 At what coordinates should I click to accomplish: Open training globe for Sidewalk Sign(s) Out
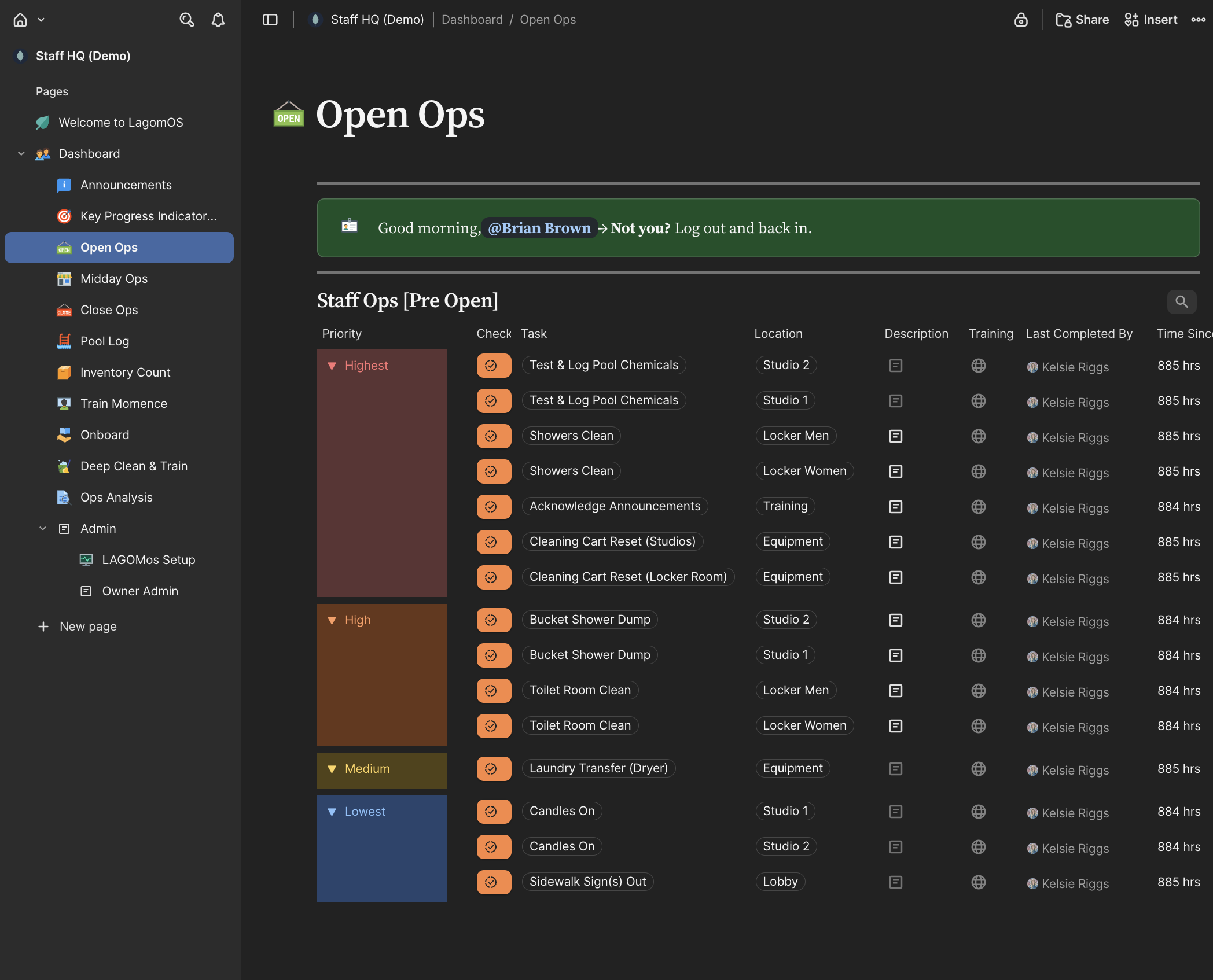pyautogui.click(x=979, y=882)
